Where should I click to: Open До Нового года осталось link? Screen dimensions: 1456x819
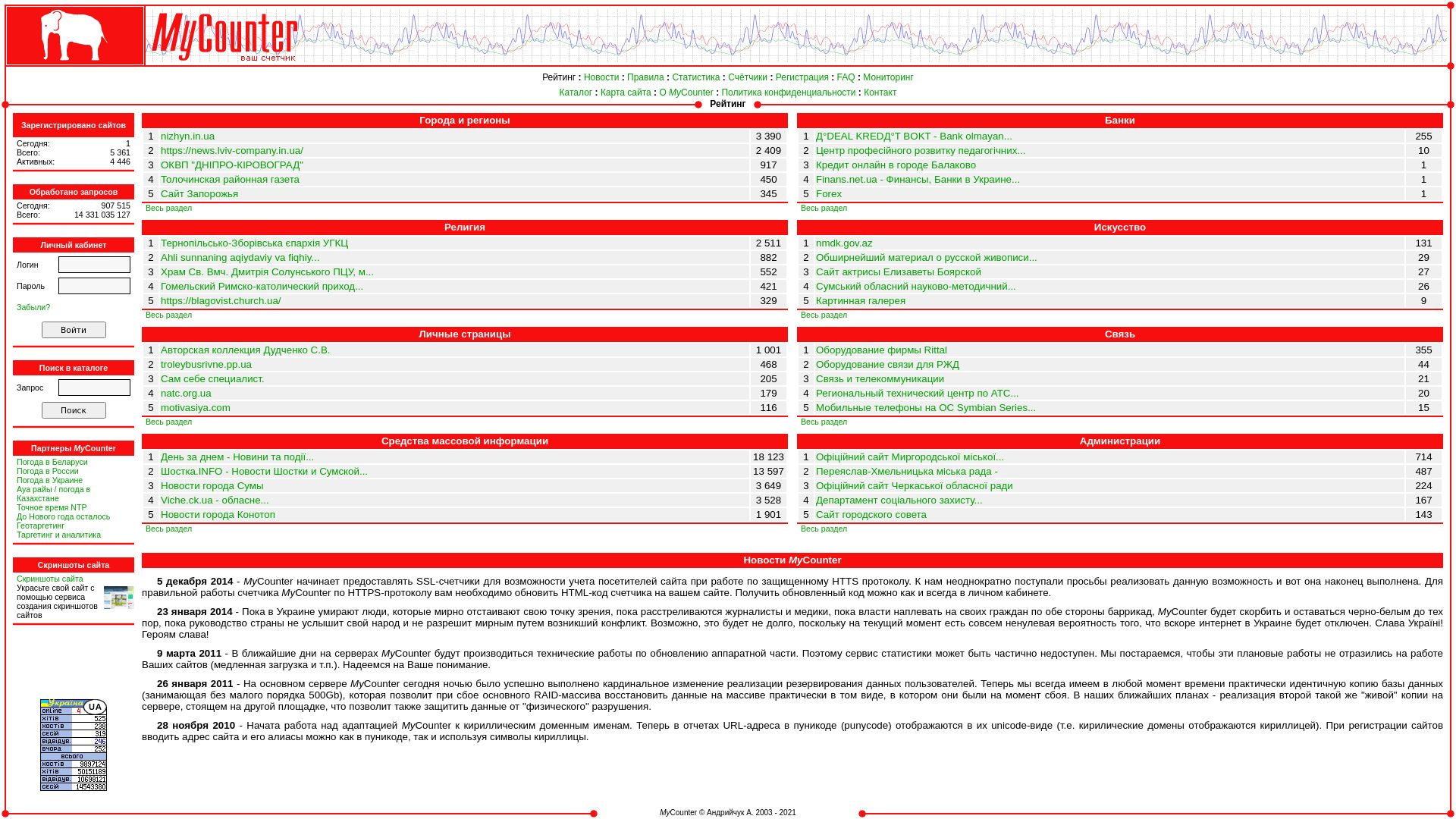(x=63, y=516)
